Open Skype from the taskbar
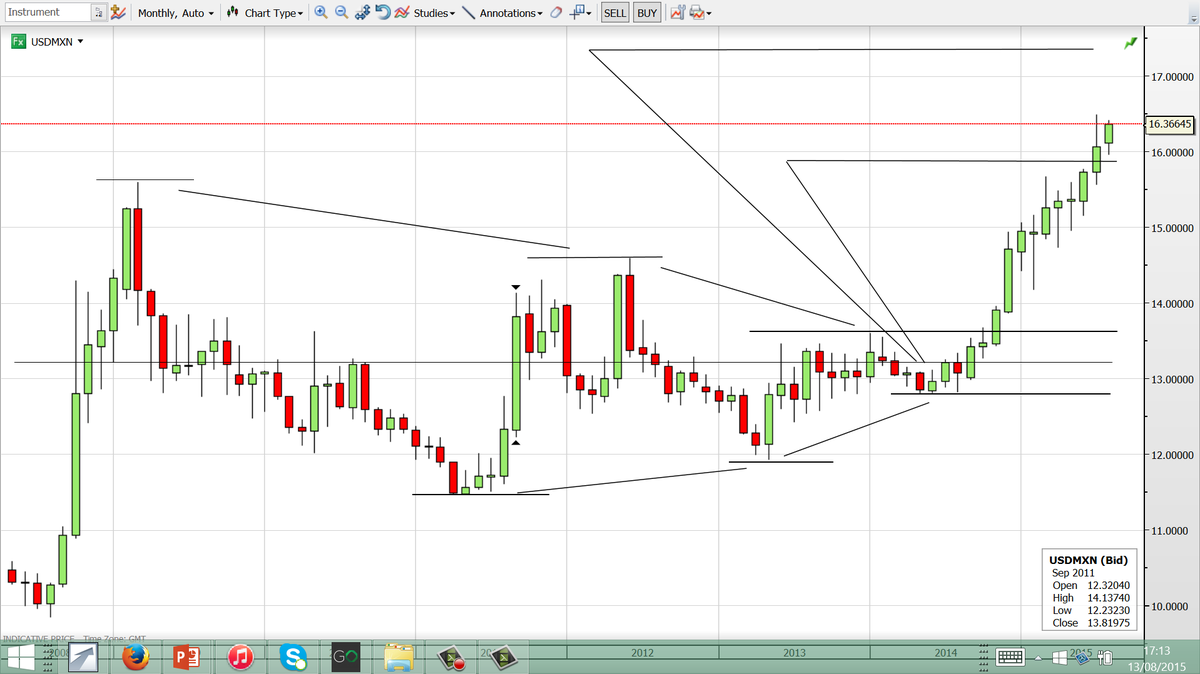The width and height of the screenshot is (1200, 674). pyautogui.click(x=293, y=657)
